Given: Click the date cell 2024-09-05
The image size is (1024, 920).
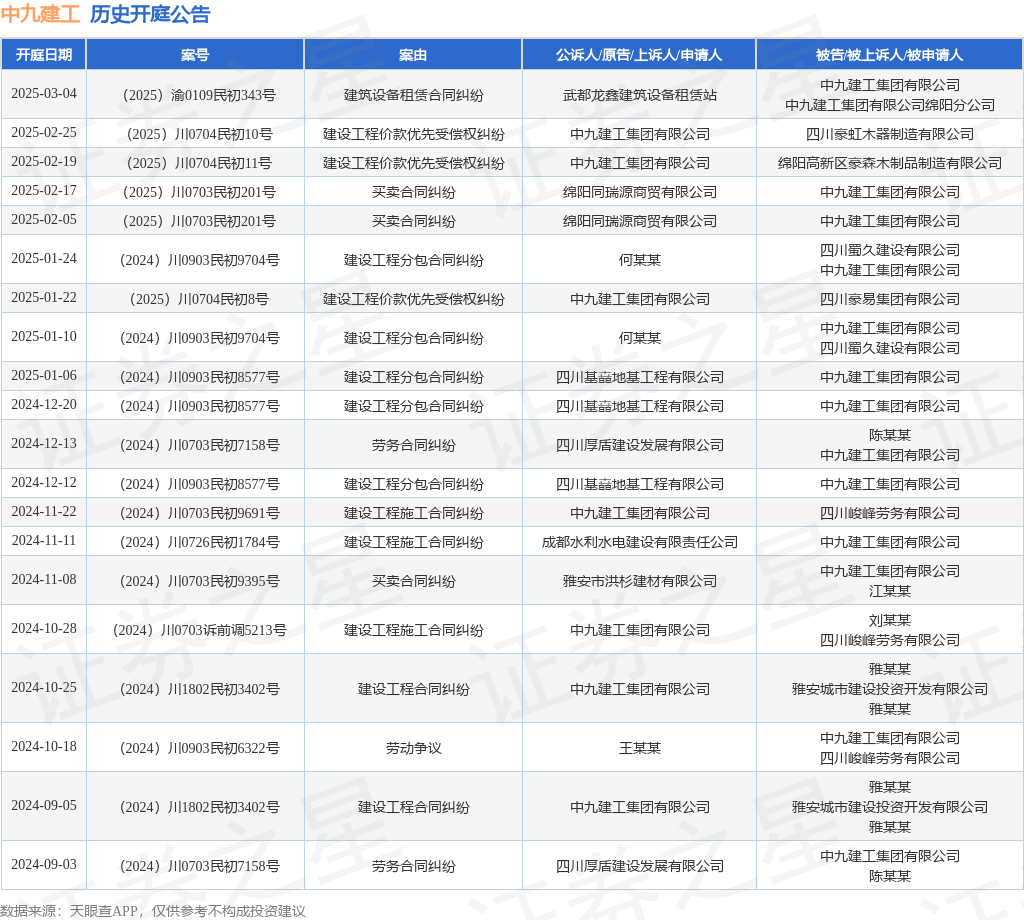Looking at the screenshot, I should click(x=44, y=806).
